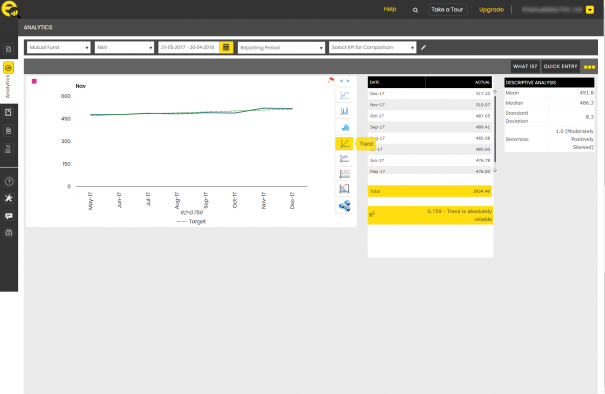Click the table scroll down arrow
Screen dimensions: 605x394
click(495, 170)
